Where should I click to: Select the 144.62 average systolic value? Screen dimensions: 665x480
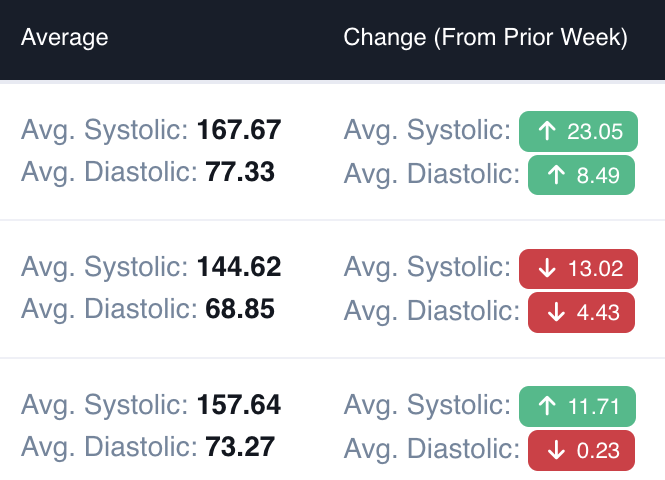[x=239, y=267]
